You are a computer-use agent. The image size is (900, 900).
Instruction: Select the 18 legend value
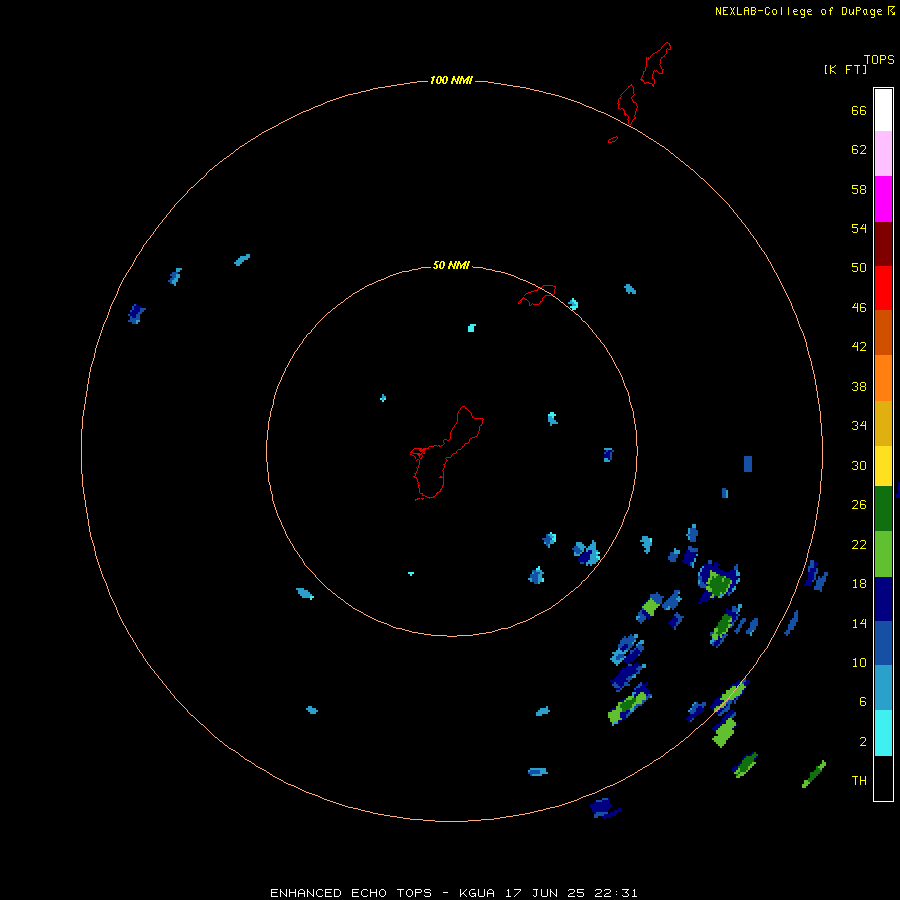point(859,584)
